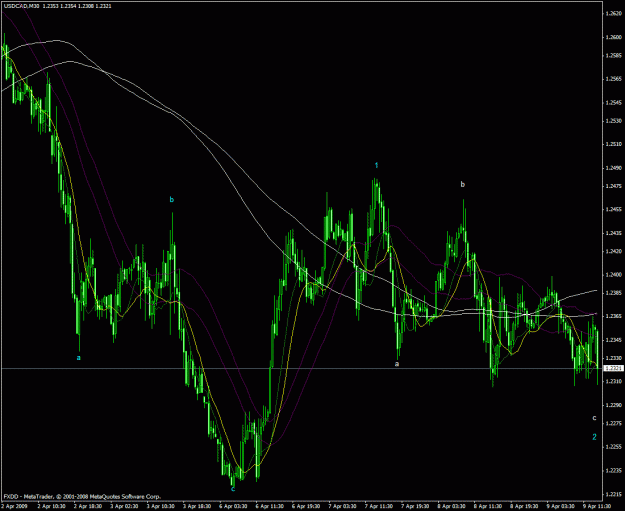Screen dimensions: 625x511
Task: Click the 1.2235 price axis label
Action: coord(613,471)
